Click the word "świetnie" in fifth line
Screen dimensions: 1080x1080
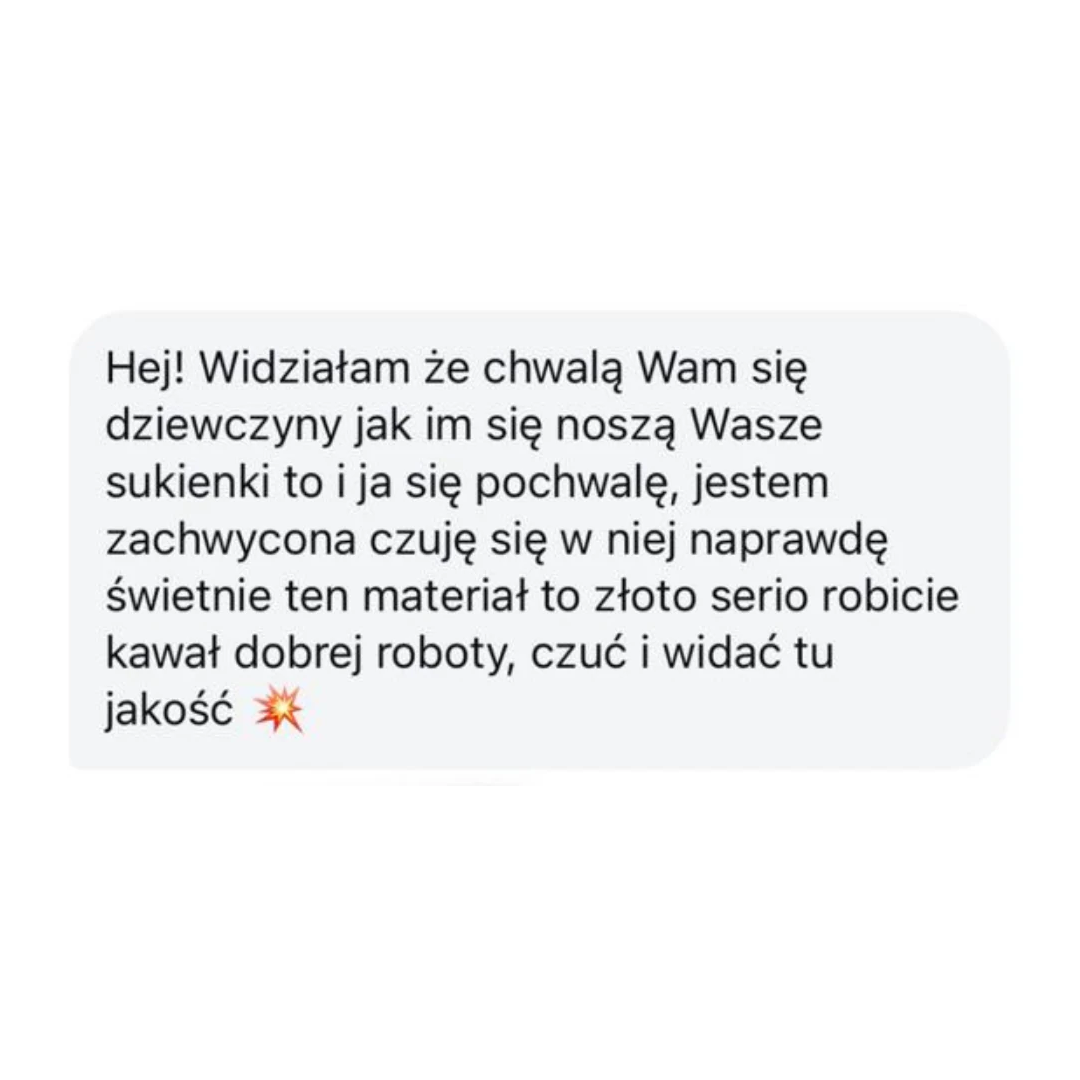point(189,595)
